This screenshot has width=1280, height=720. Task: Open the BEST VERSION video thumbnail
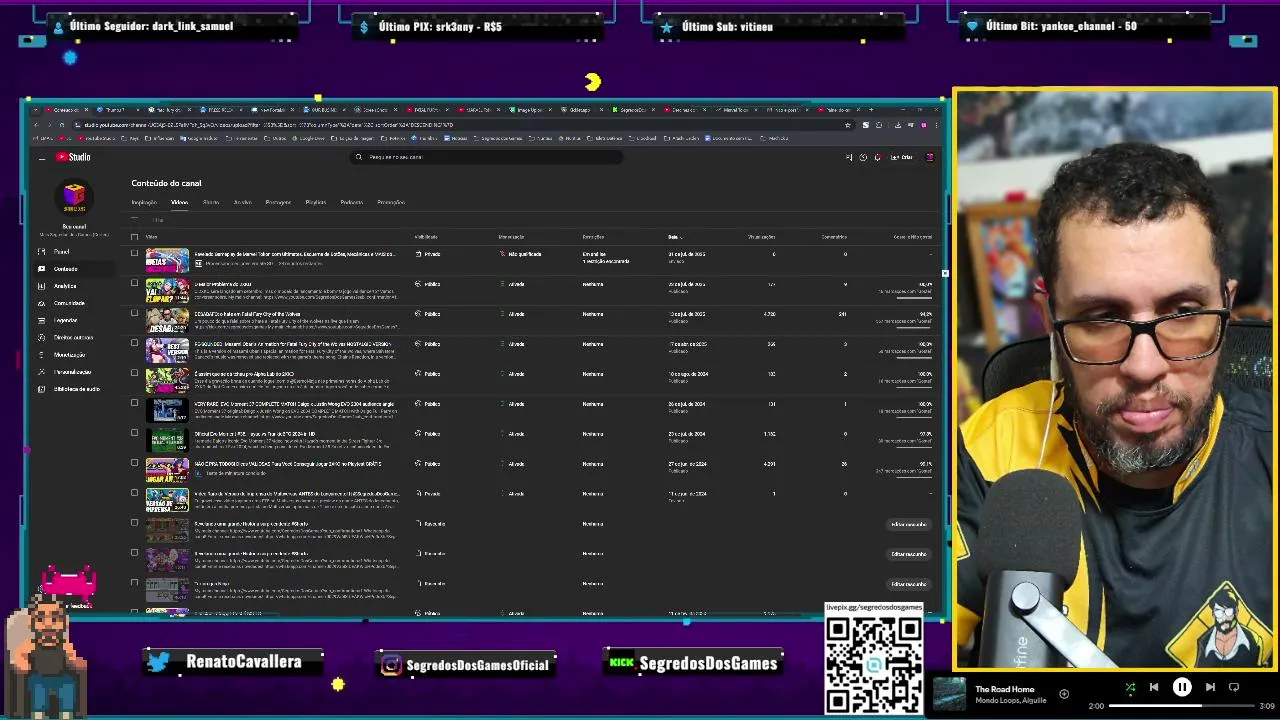click(167, 351)
